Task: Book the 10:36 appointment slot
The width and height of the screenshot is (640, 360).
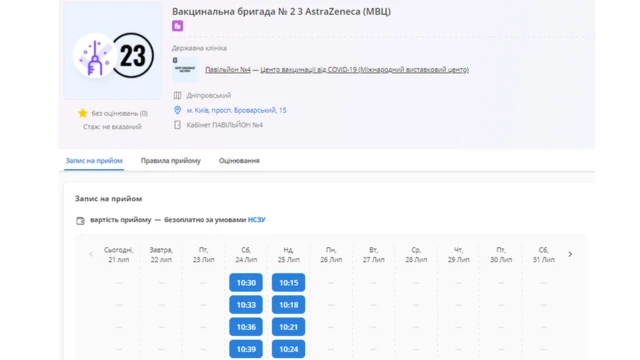Action: tap(246, 327)
